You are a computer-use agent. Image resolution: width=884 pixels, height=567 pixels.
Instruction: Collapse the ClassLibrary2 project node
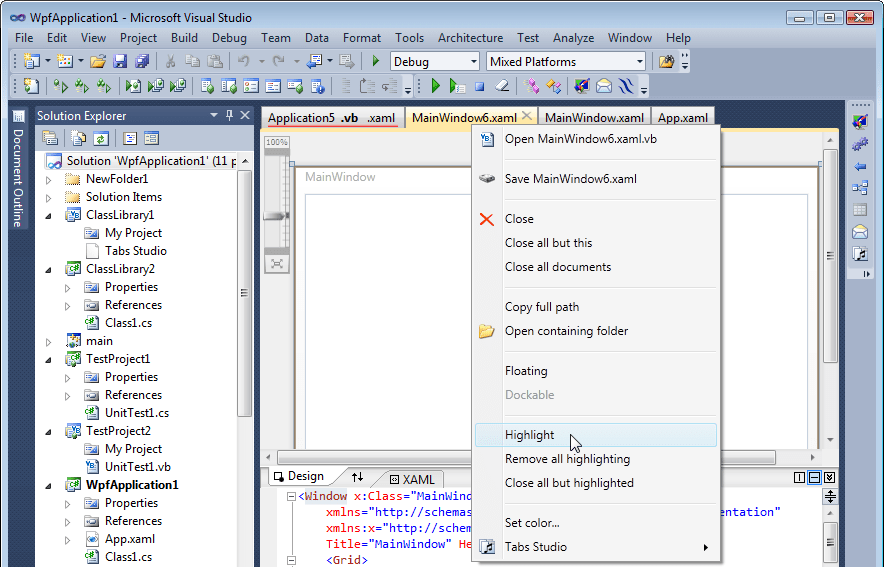48,269
